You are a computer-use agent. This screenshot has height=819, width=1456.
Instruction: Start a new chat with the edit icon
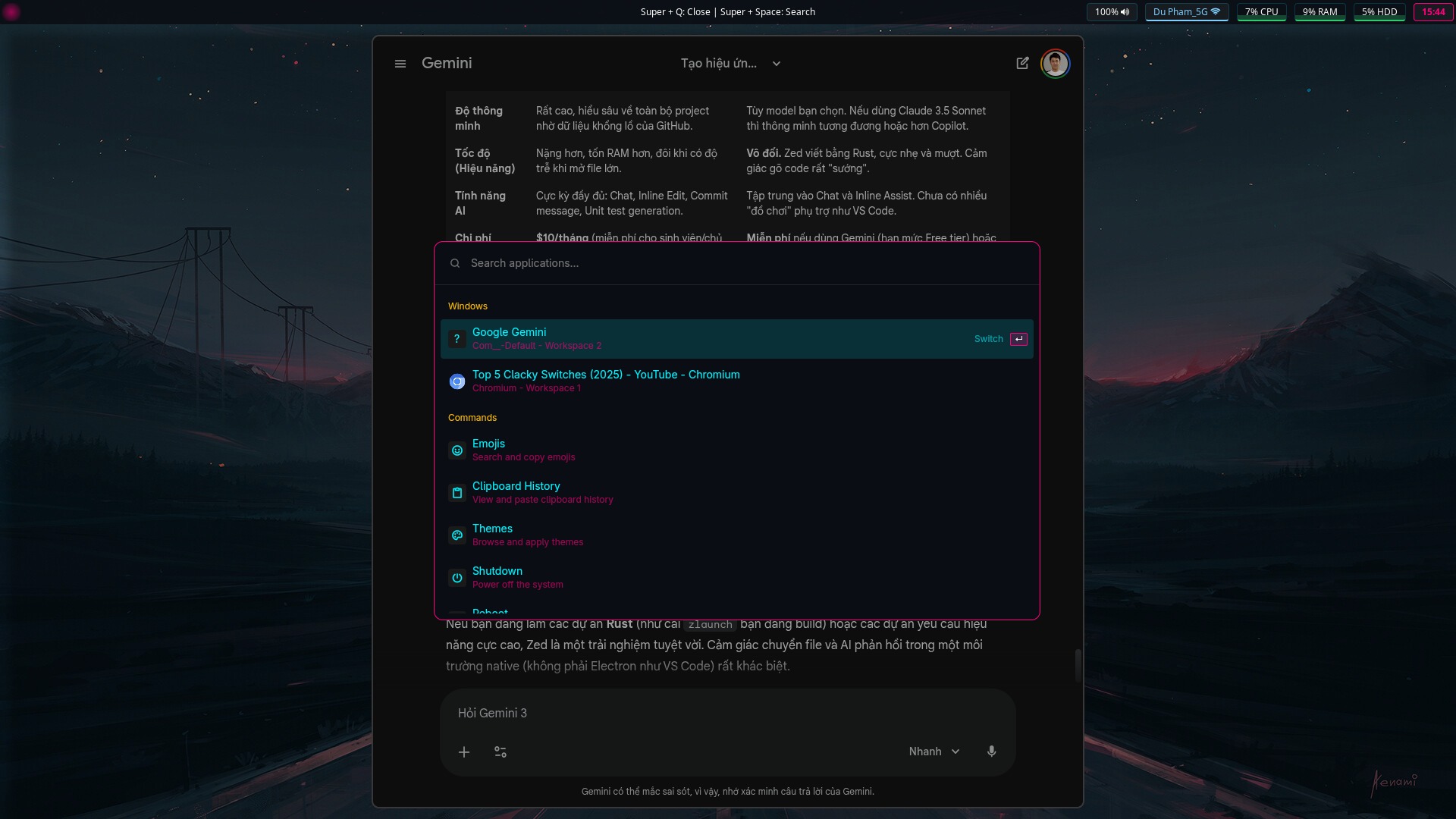(1022, 63)
